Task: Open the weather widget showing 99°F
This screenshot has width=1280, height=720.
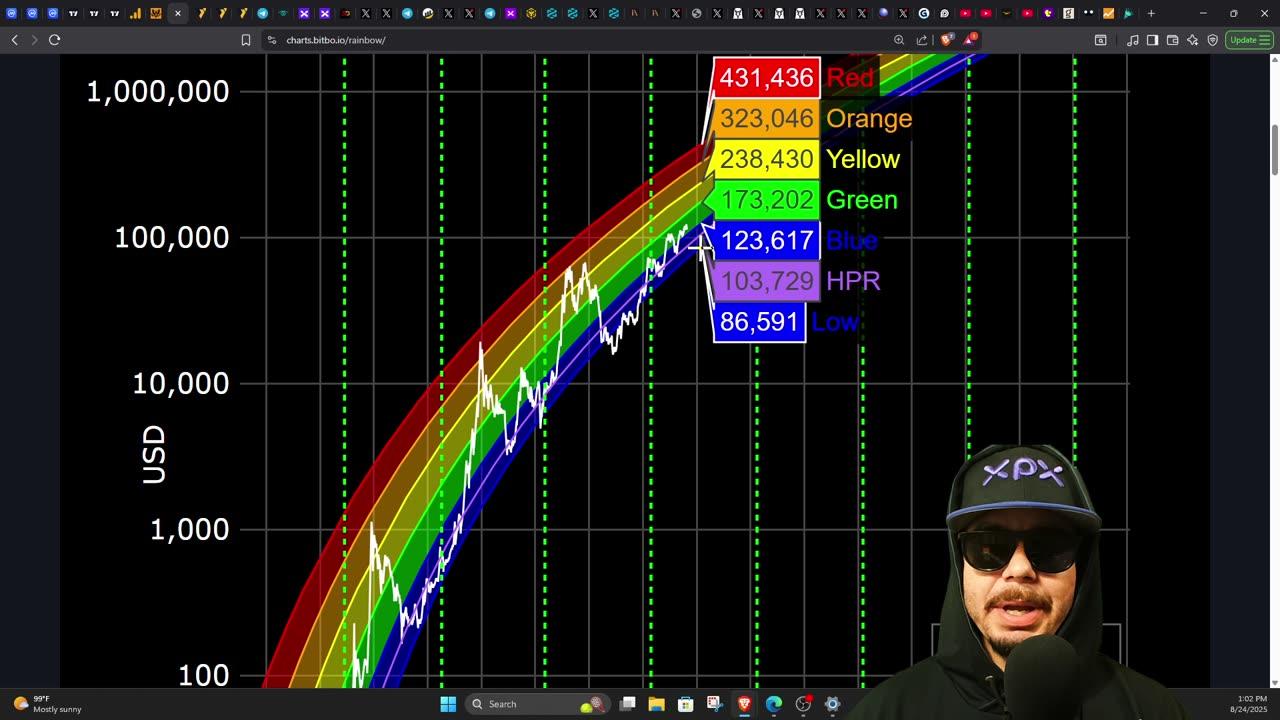Action: tap(48, 704)
